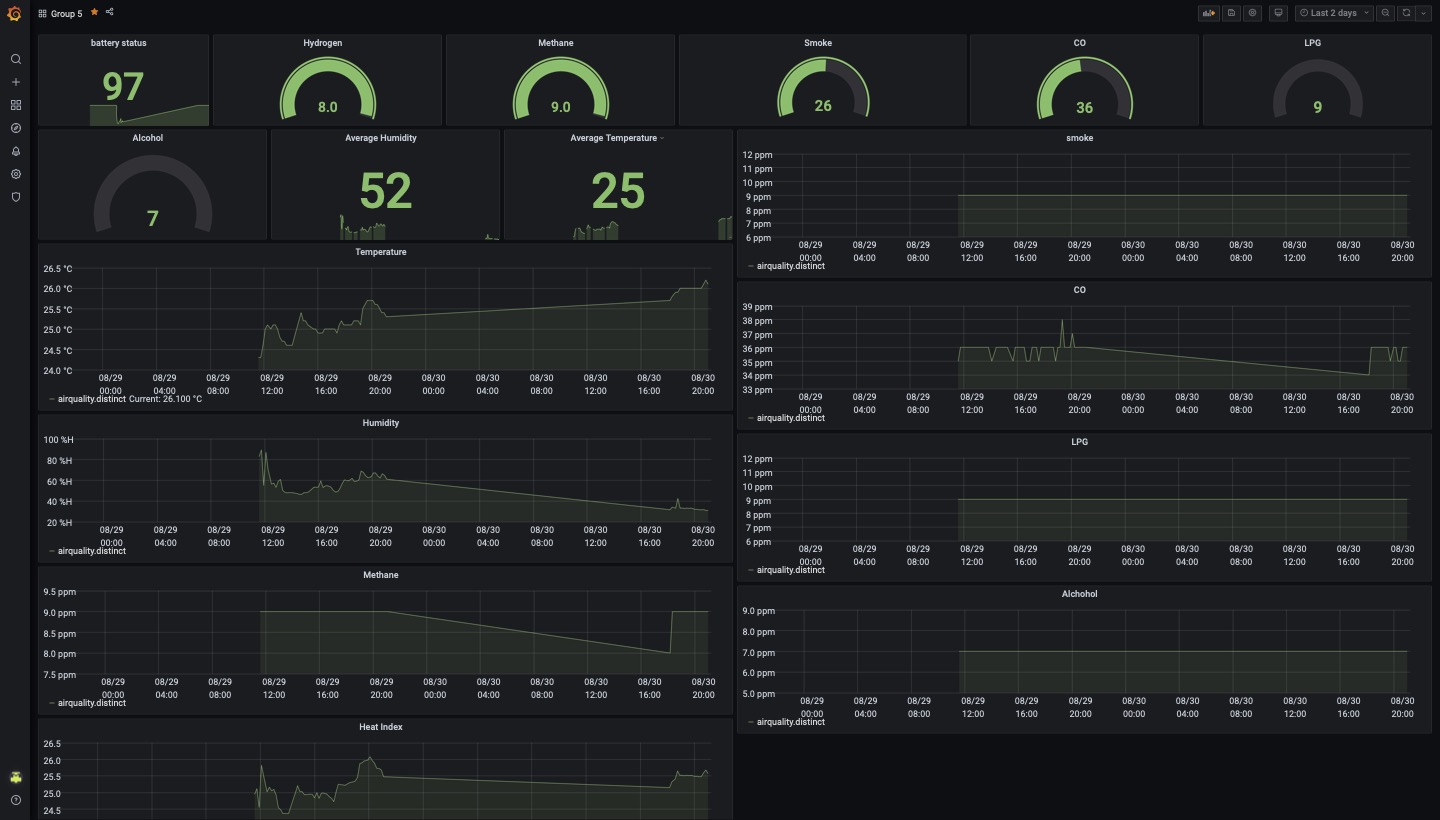1440x820 pixels.
Task: Open dashboard settings gear in top bar
Action: [x=1252, y=13]
